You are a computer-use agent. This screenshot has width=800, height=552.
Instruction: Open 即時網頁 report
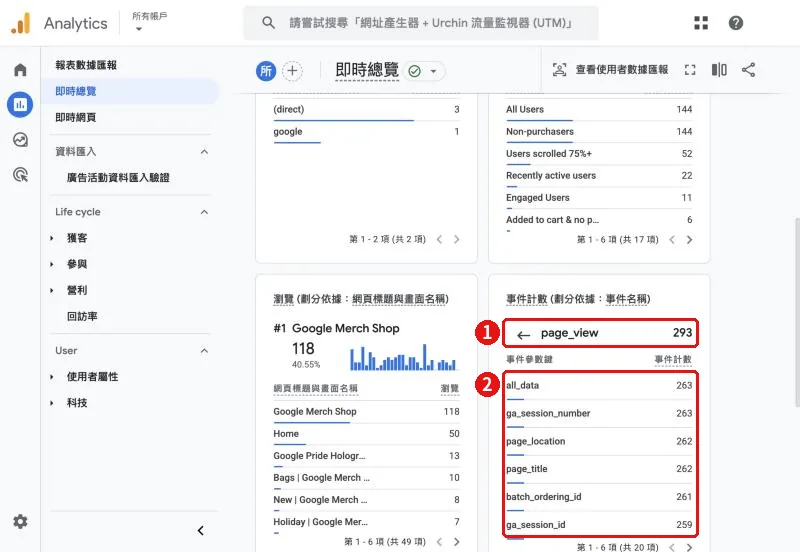pyautogui.click(x=76, y=117)
